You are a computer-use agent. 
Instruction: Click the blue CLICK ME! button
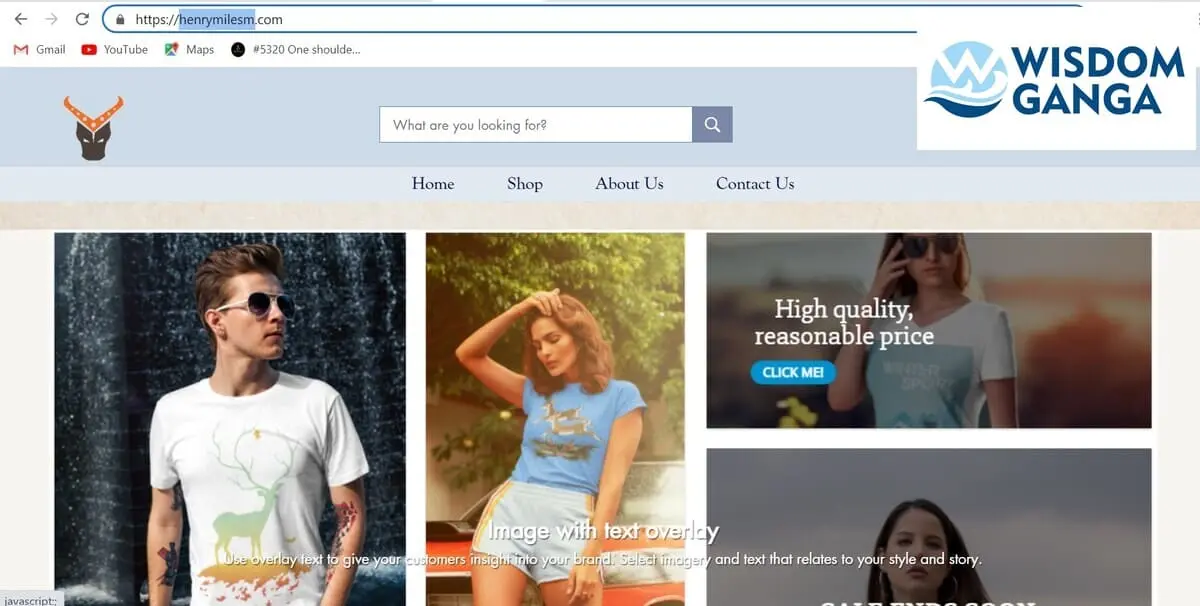click(x=793, y=372)
